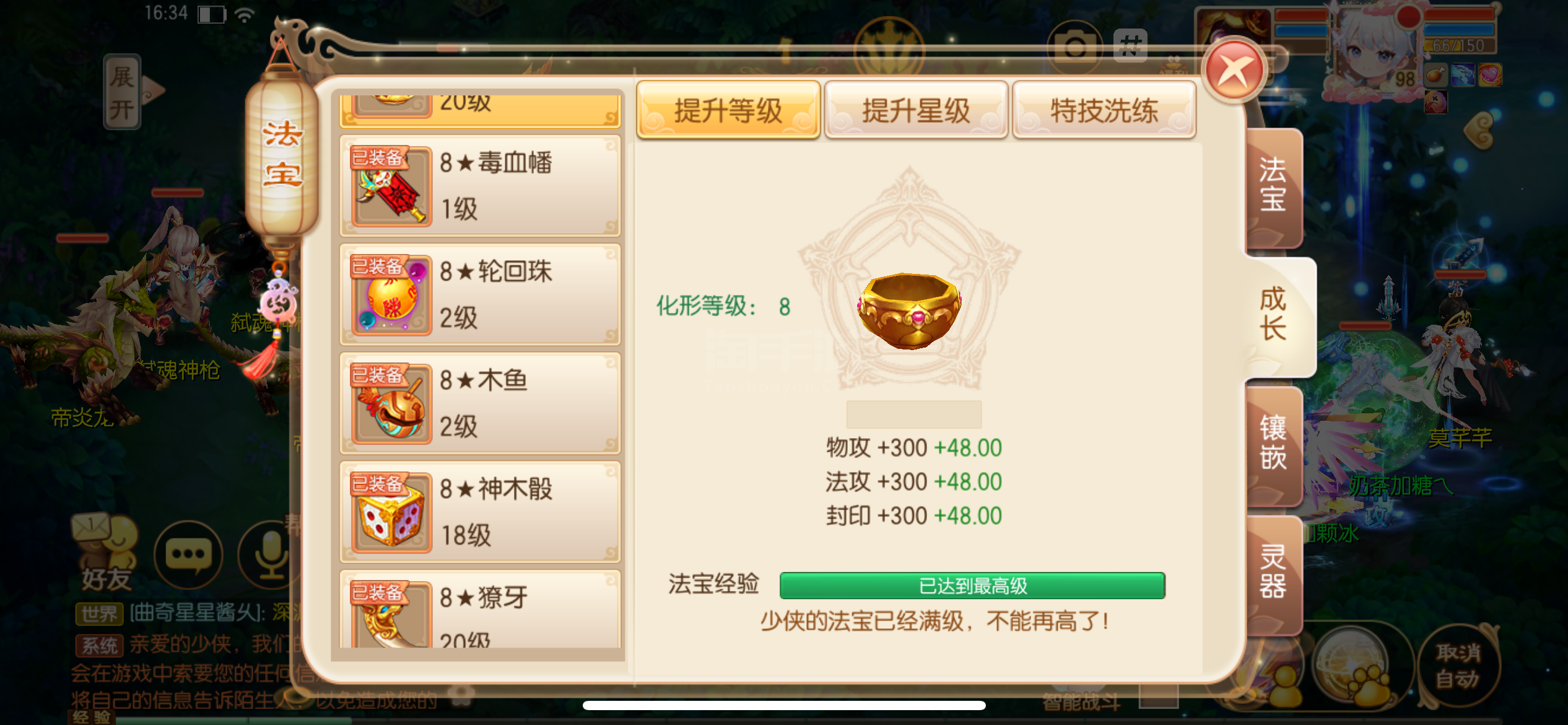Close the 法宝 window

click(x=1234, y=71)
